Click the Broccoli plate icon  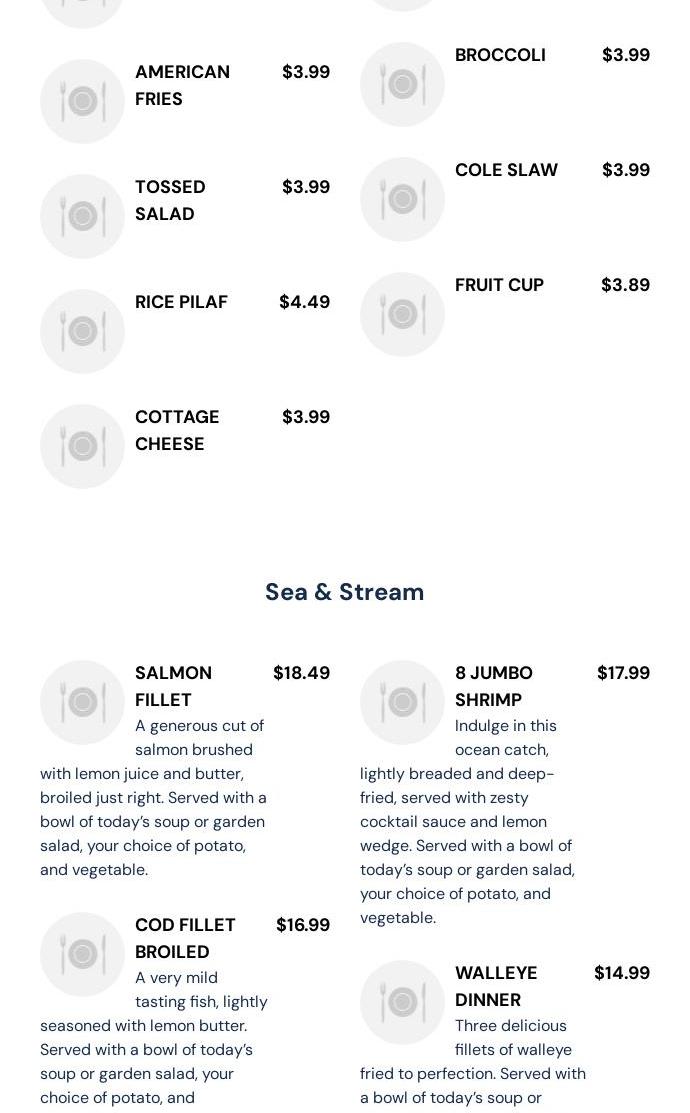click(x=402, y=84)
